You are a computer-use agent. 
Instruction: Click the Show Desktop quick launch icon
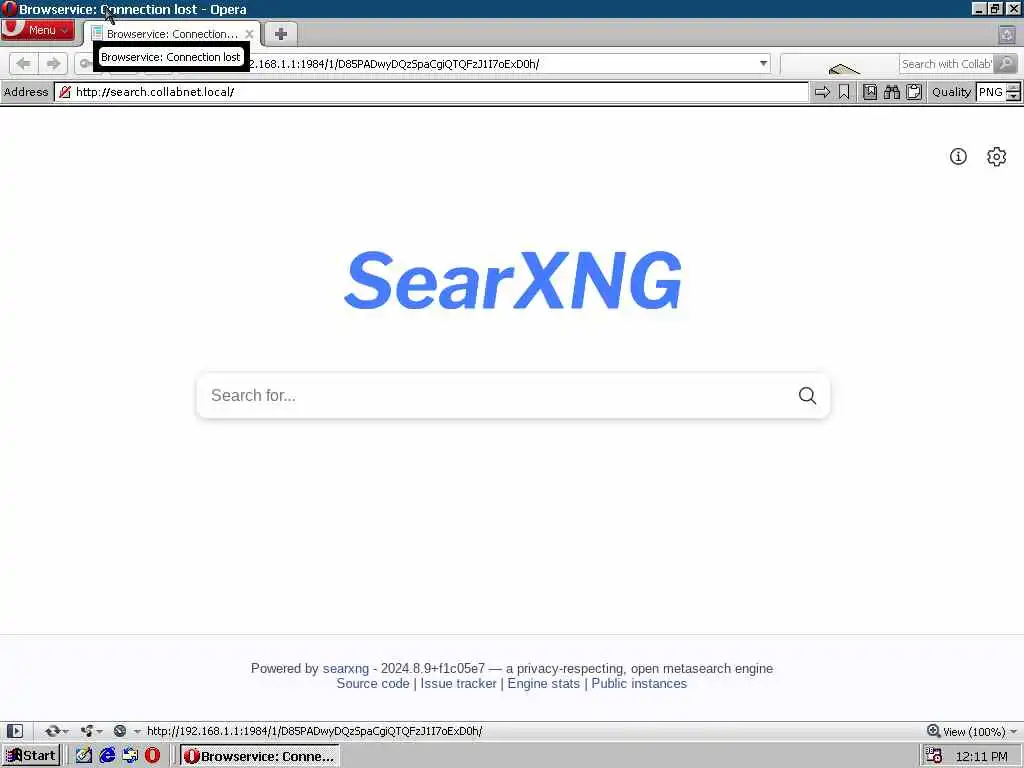(x=130, y=756)
